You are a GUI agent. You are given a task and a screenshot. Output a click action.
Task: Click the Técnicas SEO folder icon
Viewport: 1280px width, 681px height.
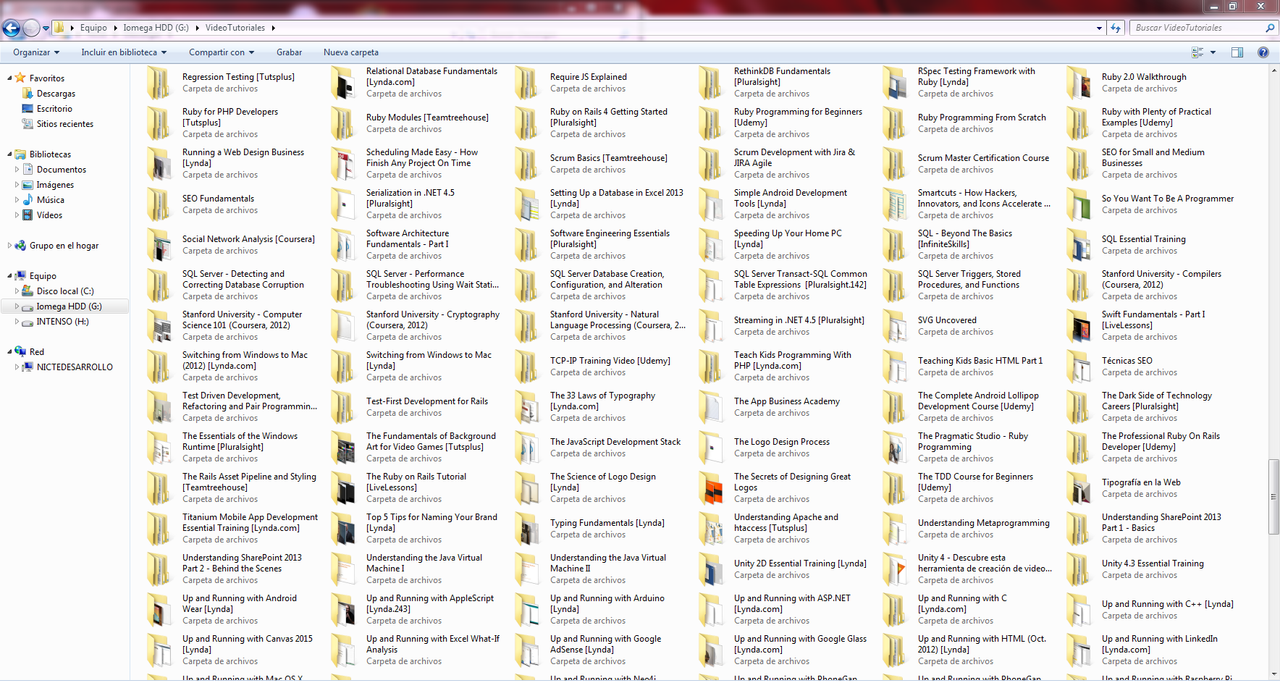(x=1079, y=366)
